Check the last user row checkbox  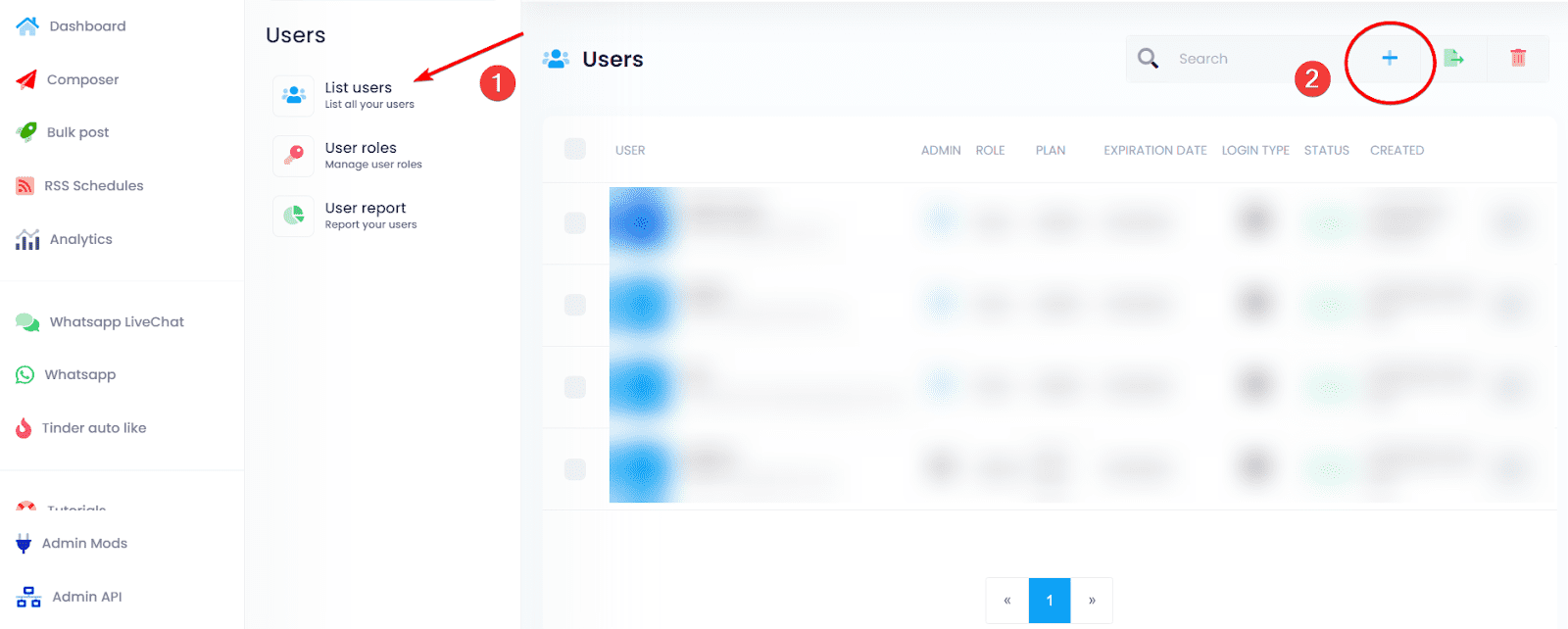coord(575,469)
